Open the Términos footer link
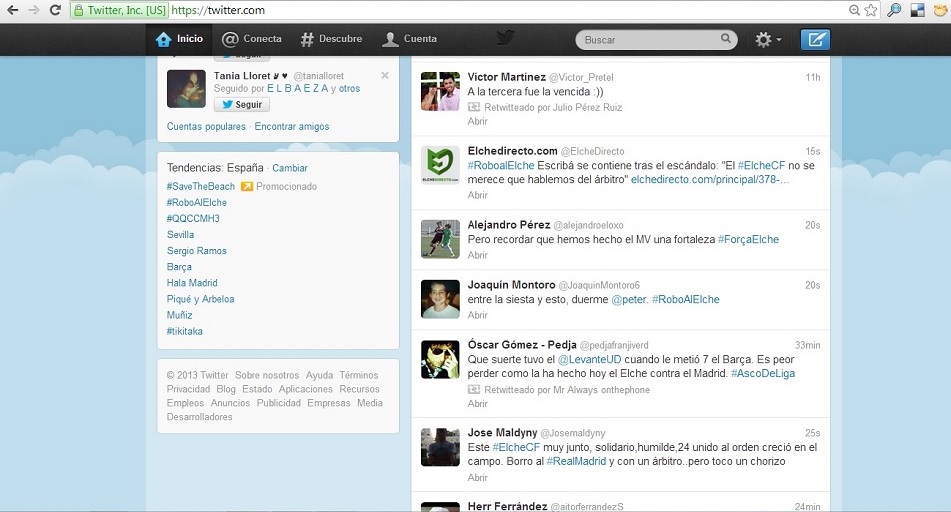This screenshot has width=951, height=512. (358, 376)
